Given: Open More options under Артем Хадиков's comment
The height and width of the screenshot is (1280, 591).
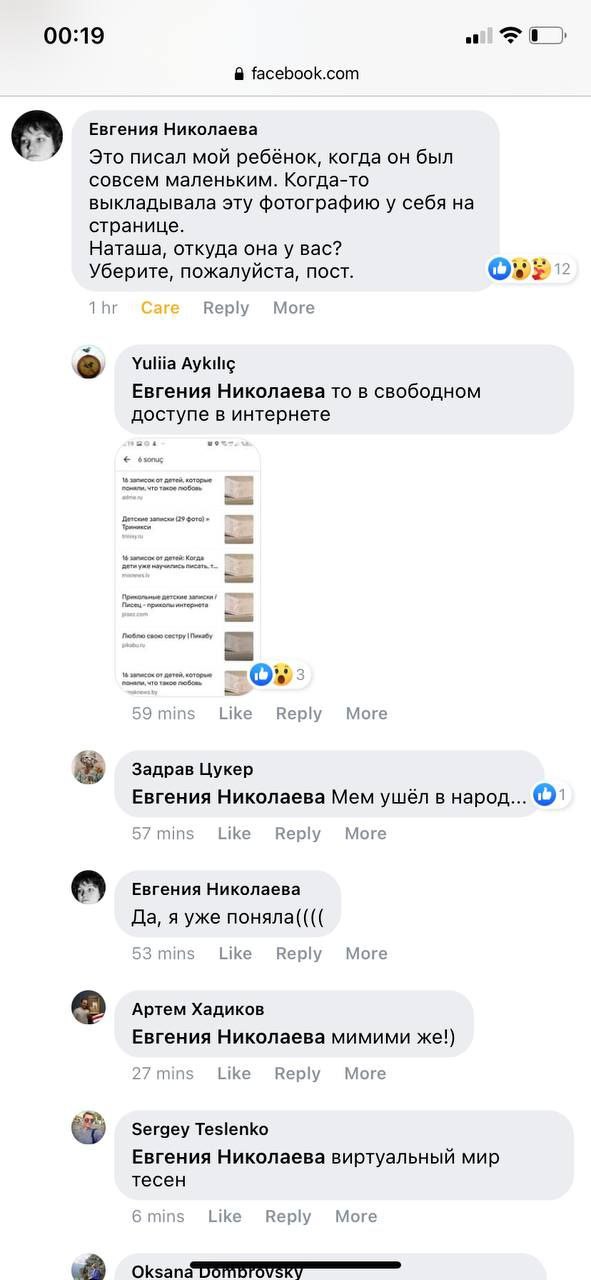Looking at the screenshot, I should [365, 1073].
